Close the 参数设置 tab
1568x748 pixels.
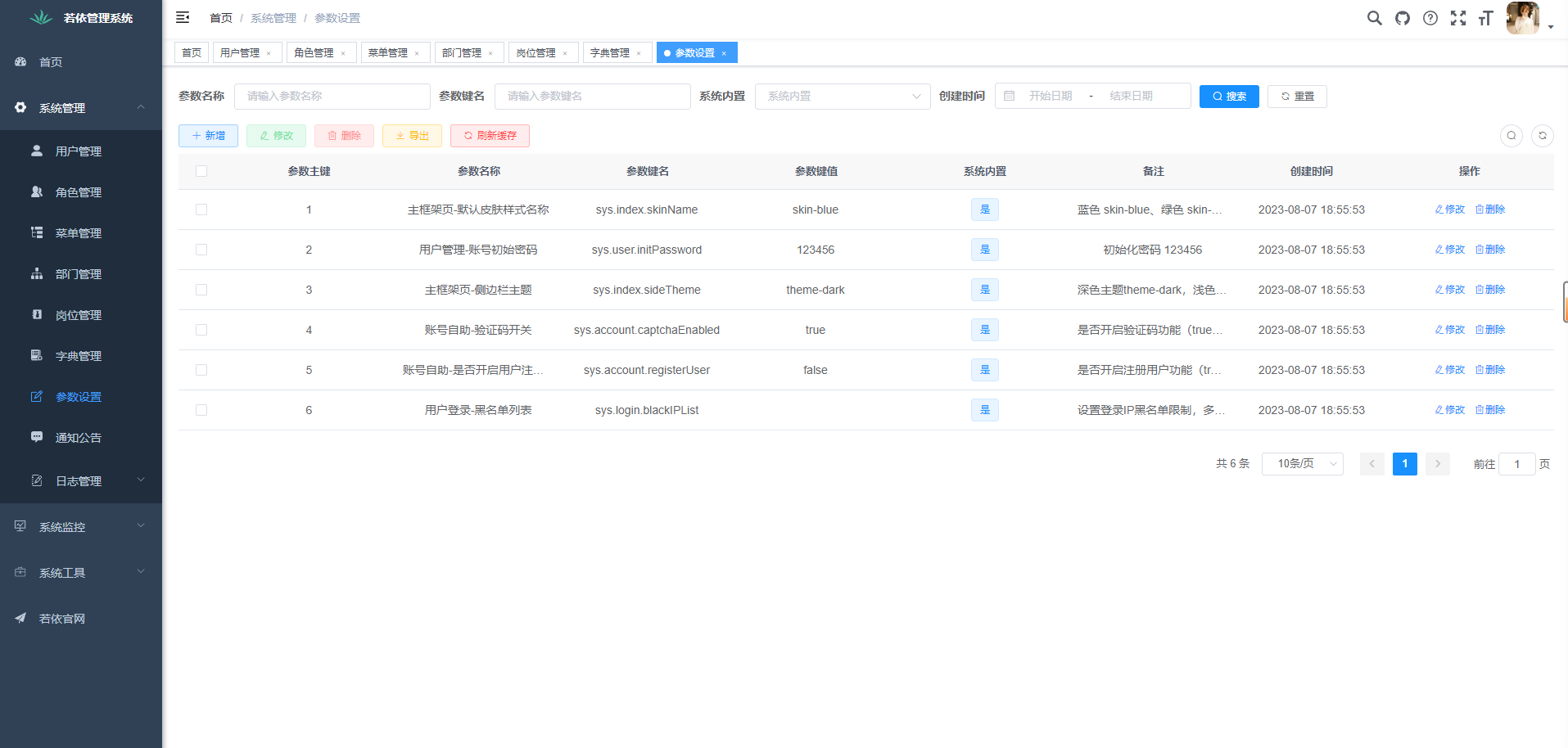pos(724,53)
